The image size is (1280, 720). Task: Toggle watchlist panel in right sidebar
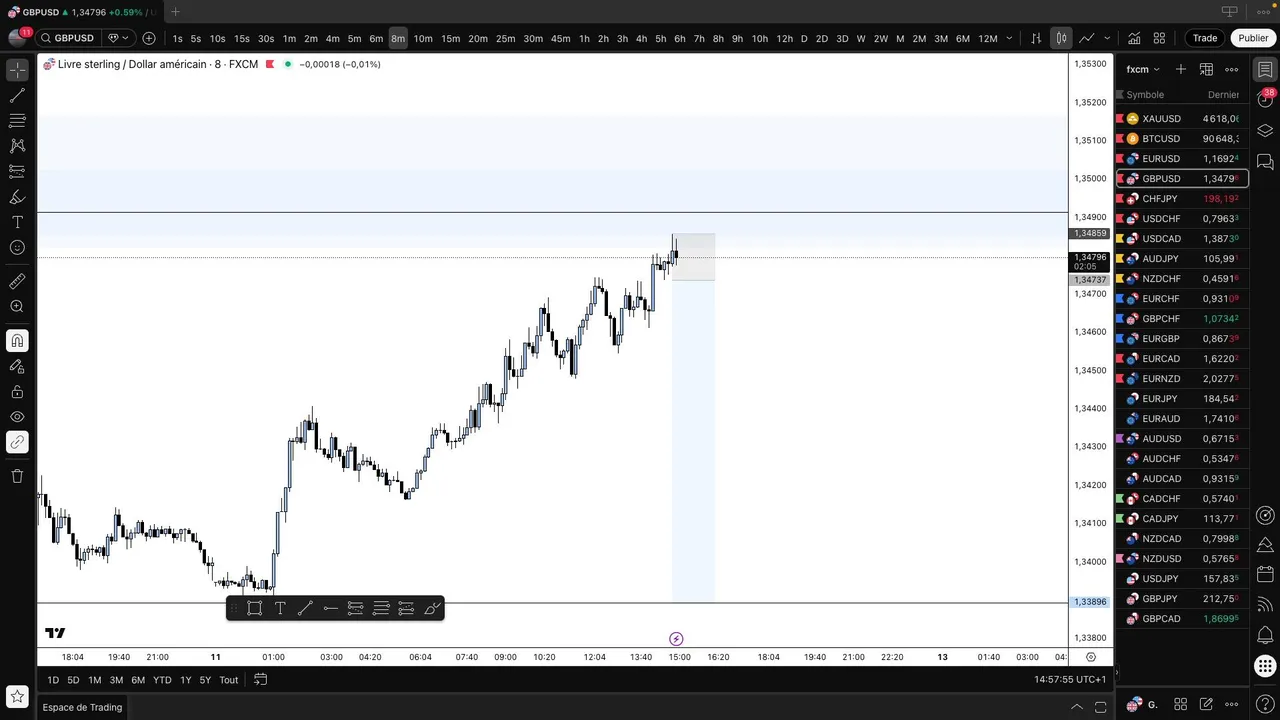[x=1265, y=69]
